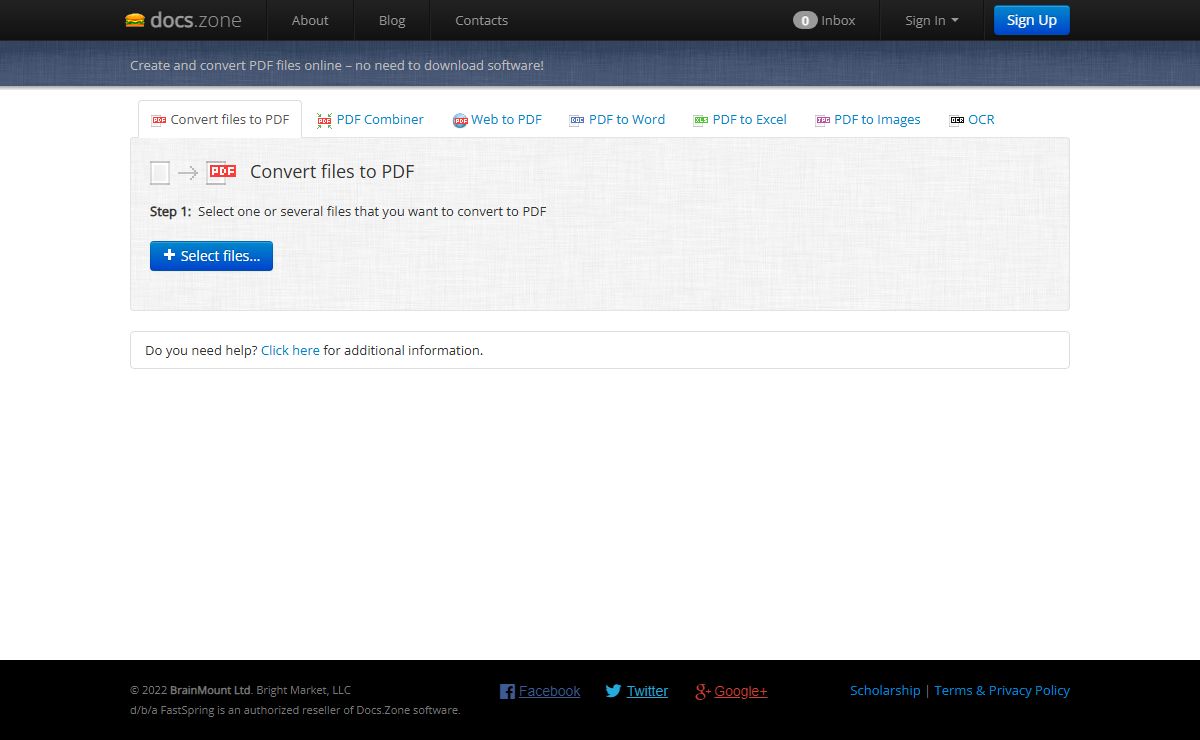The image size is (1200, 740).
Task: Select the Convert files to PDF tab
Action: (220, 119)
